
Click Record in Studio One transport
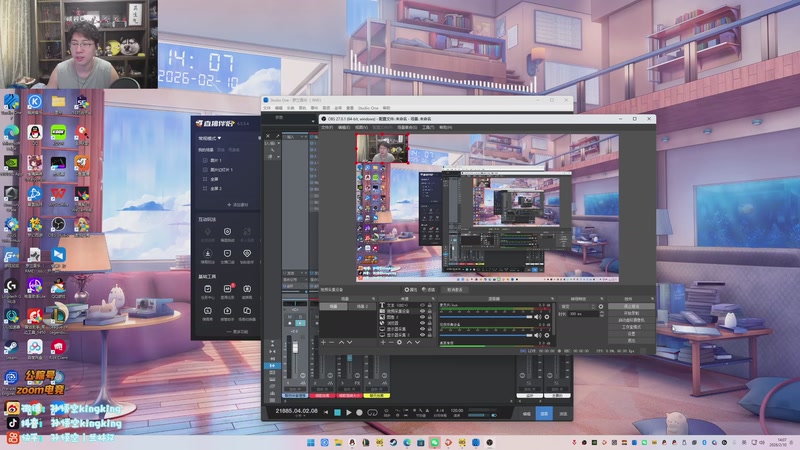point(360,412)
